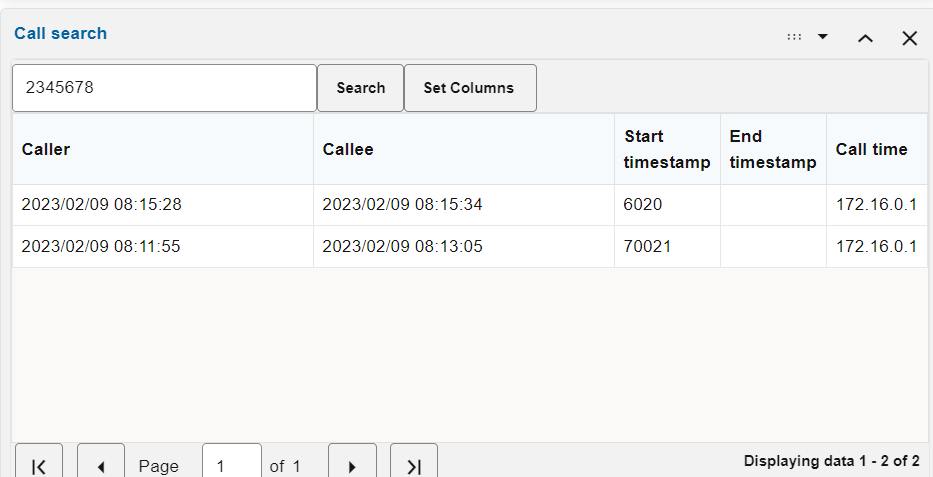
Task: Click the page number input box
Action: pos(231,465)
